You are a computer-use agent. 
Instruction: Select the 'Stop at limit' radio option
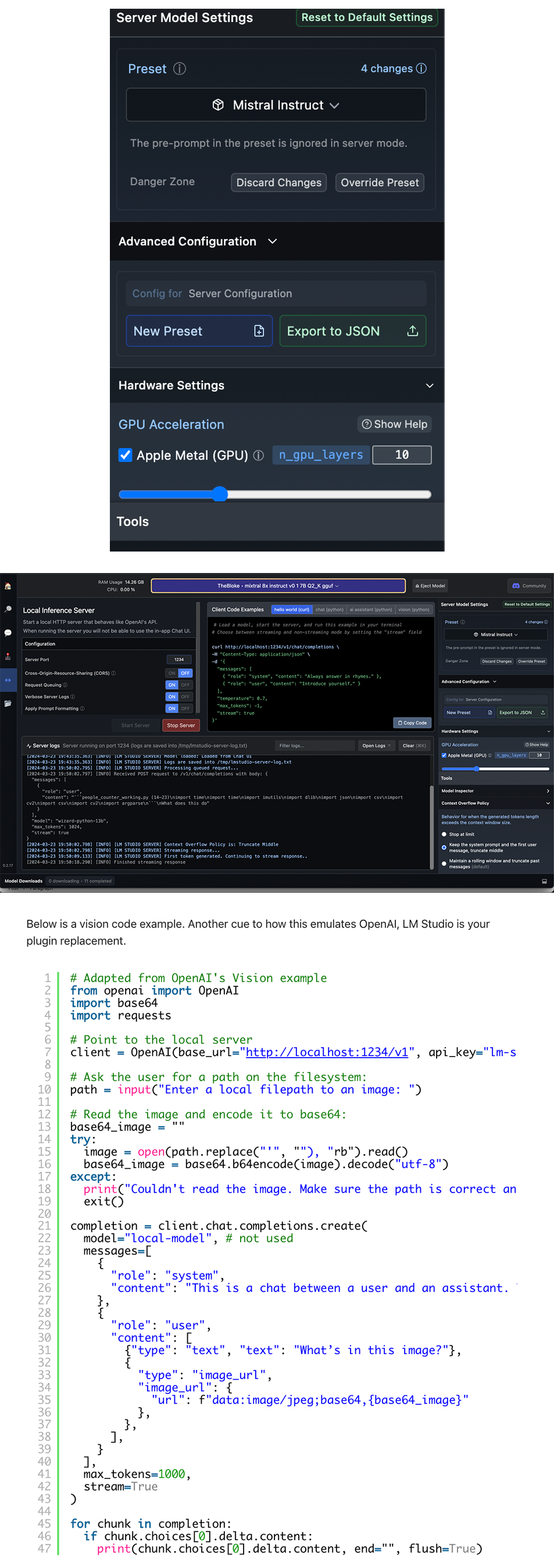444,834
